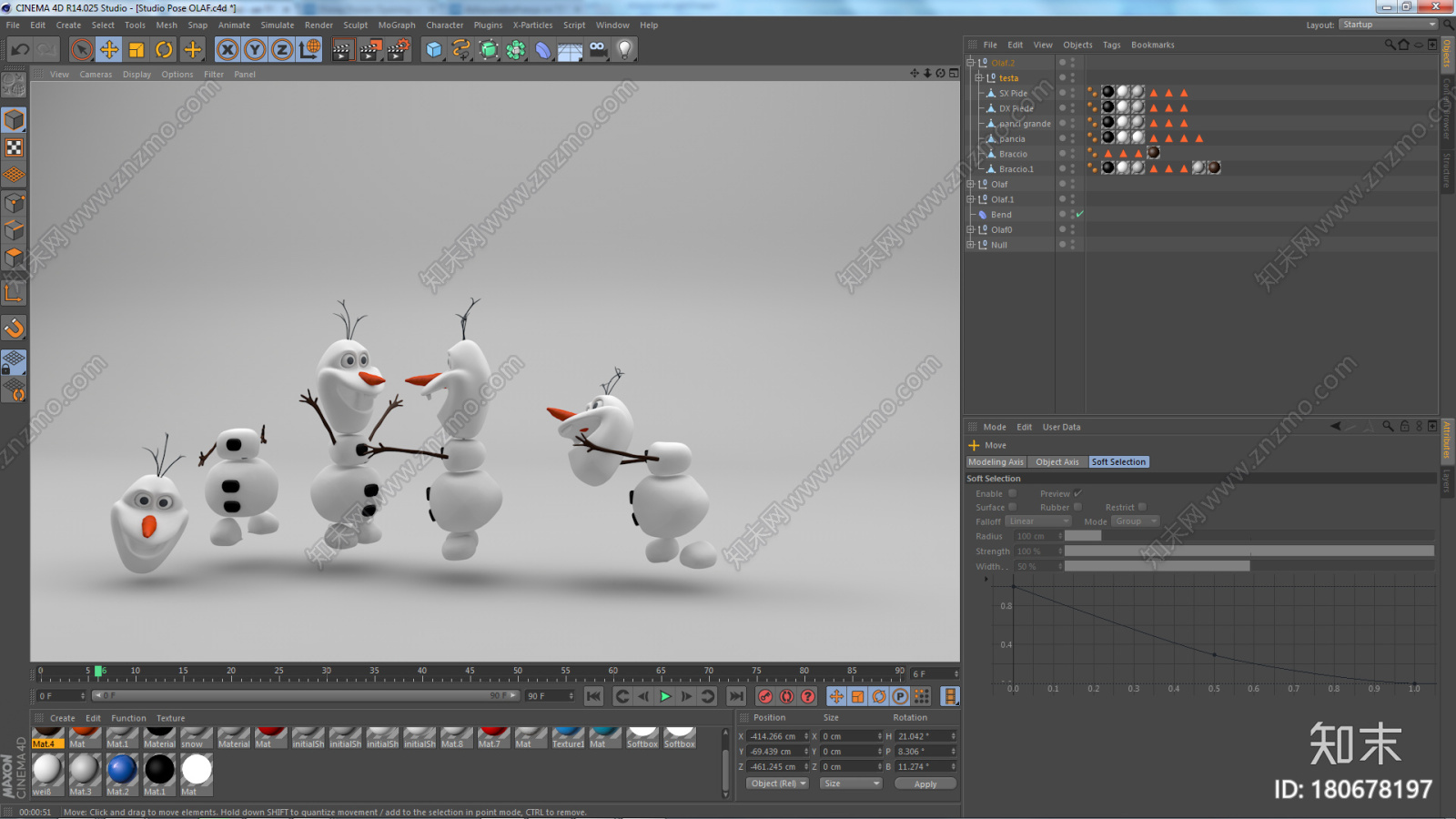Switch to Edges mode

click(x=14, y=230)
